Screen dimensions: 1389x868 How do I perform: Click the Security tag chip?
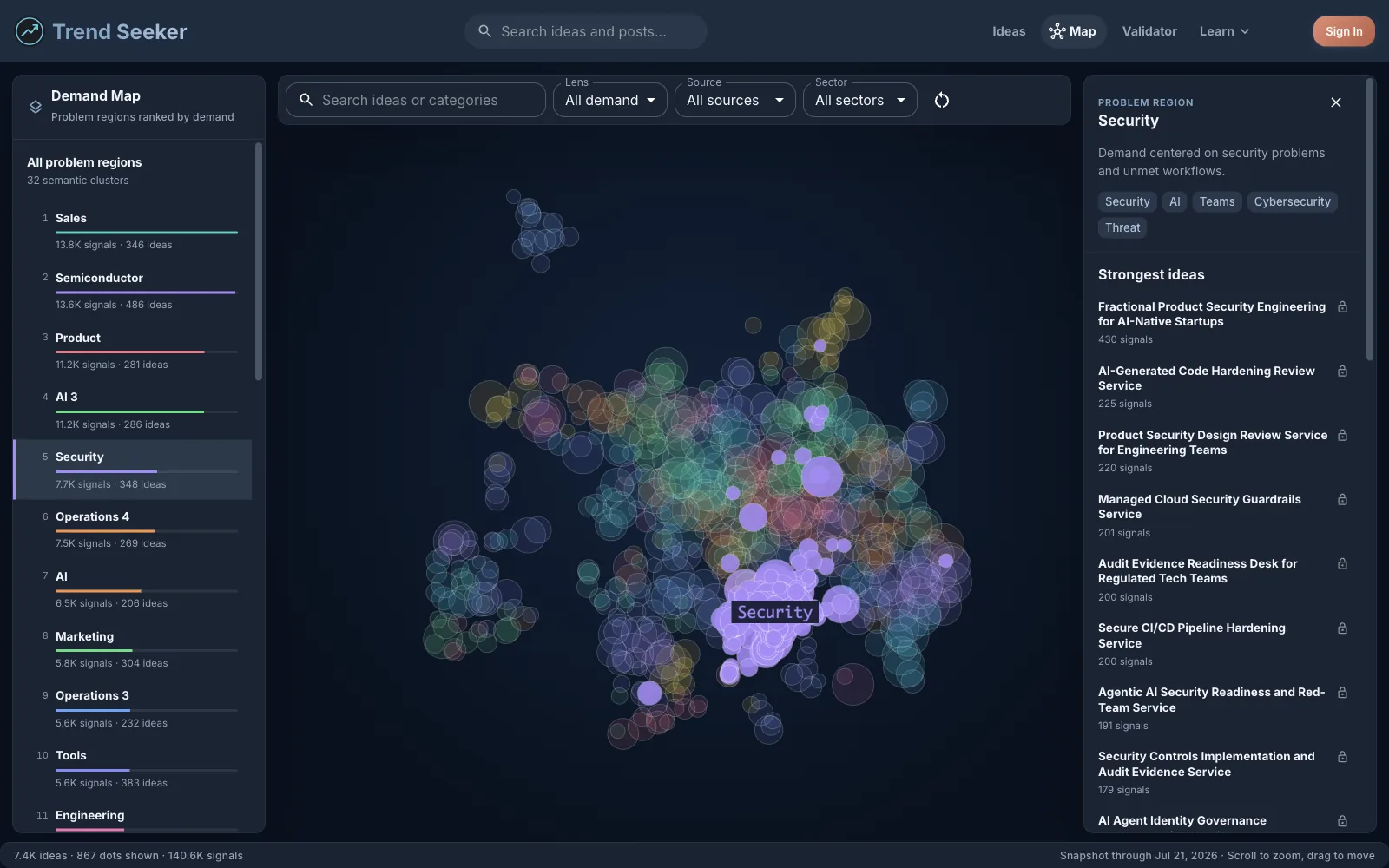pos(1127,201)
